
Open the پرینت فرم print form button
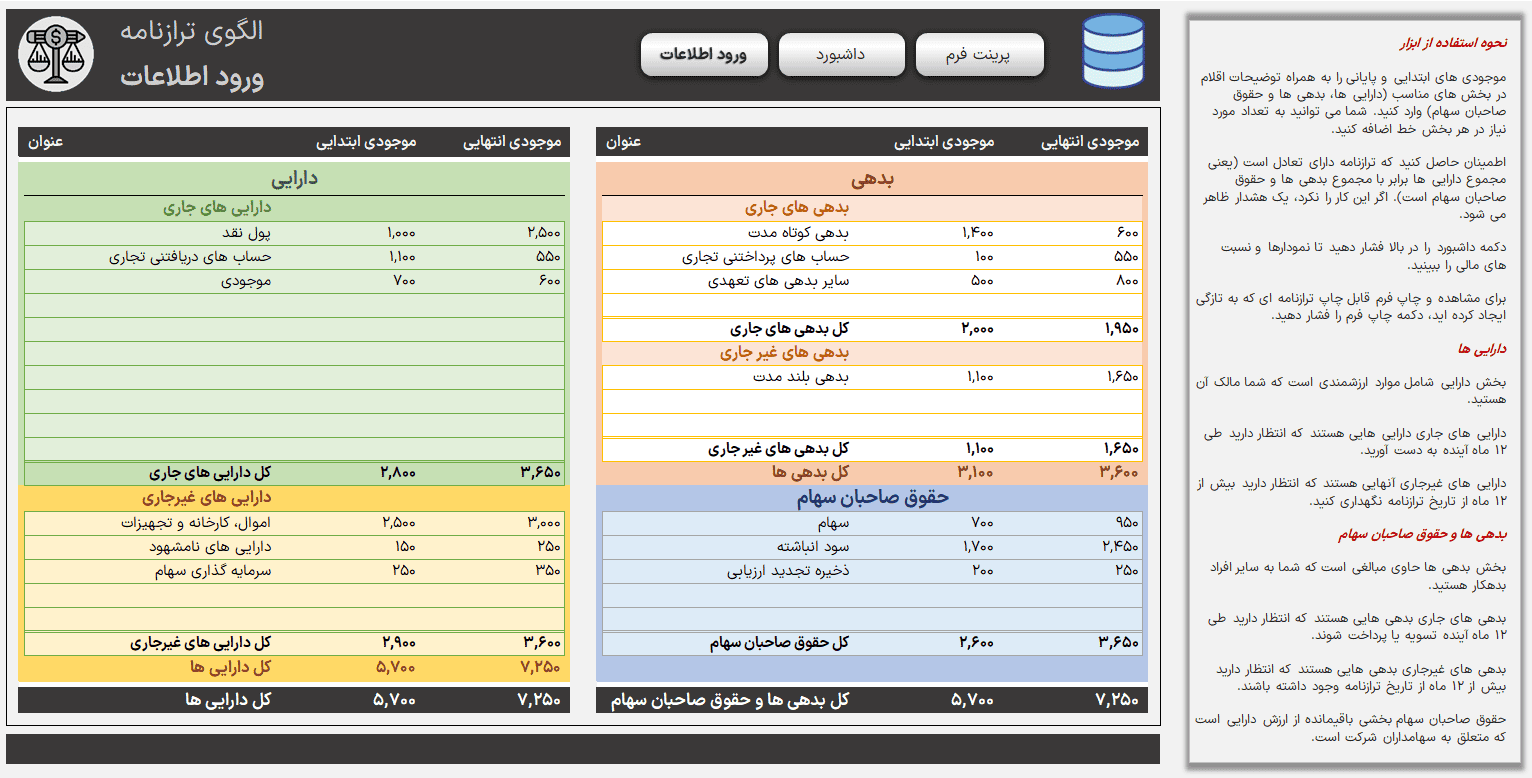979,55
